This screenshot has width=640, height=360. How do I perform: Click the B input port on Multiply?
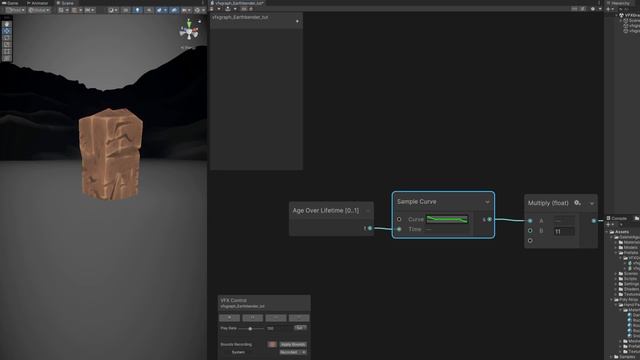coord(530,231)
